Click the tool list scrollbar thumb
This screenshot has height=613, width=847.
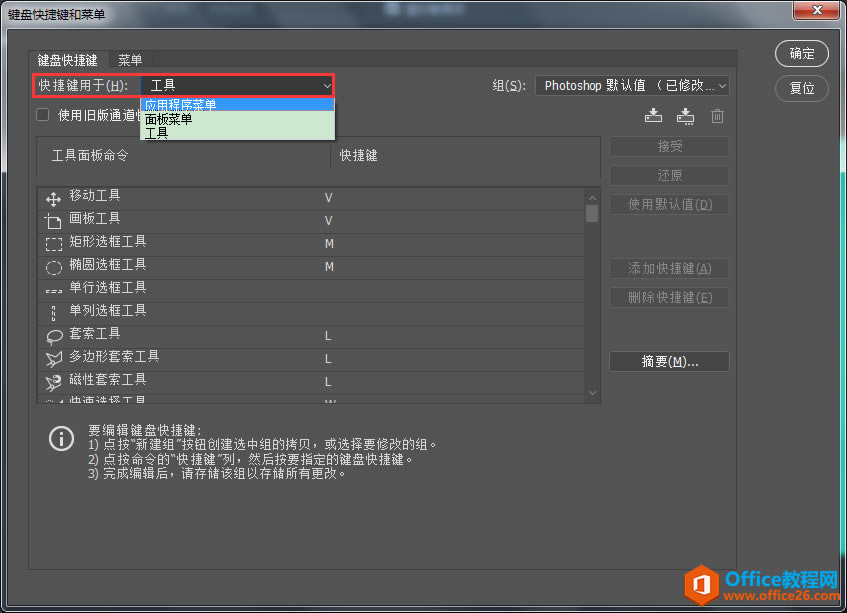[592, 213]
